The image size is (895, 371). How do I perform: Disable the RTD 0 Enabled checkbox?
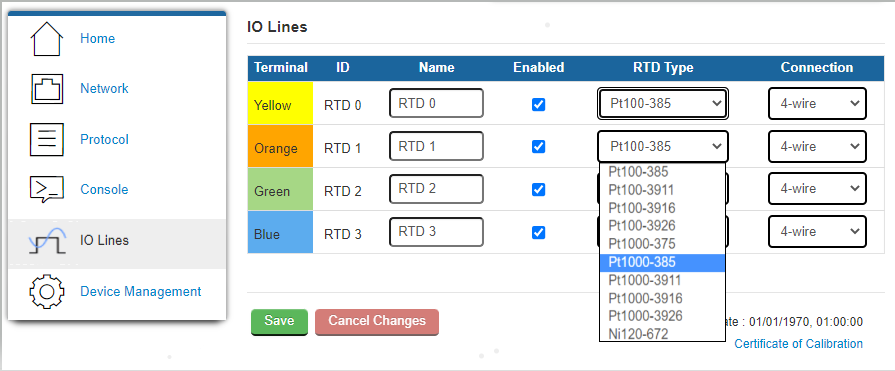(x=538, y=104)
